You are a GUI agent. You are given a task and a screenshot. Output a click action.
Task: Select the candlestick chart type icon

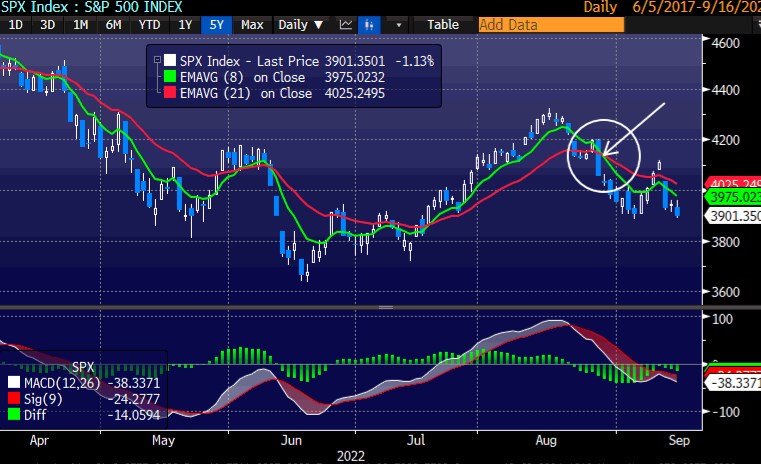click(369, 25)
